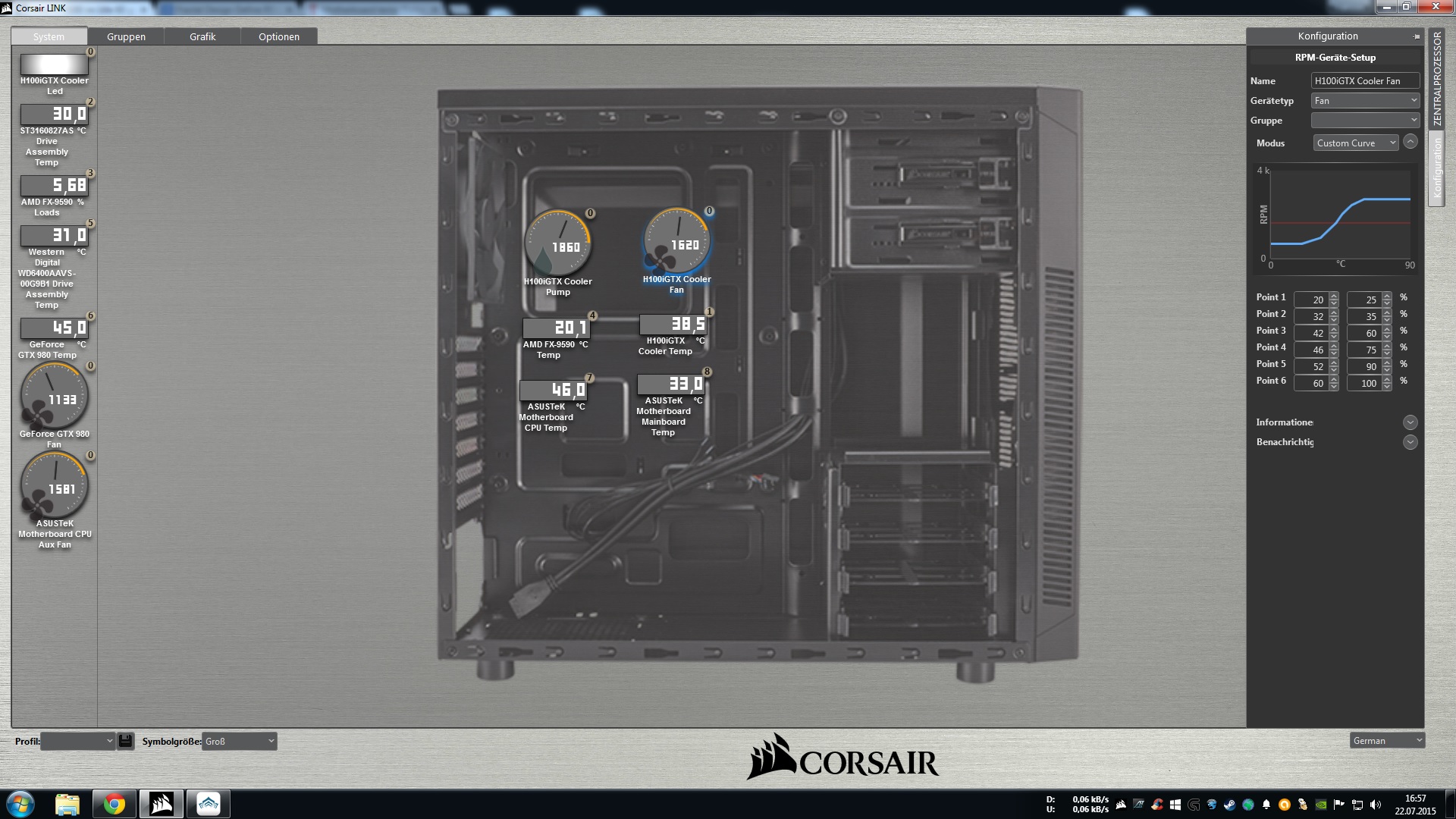This screenshot has height=819, width=1456.
Task: Expand the Informationen section
Action: click(x=1410, y=422)
